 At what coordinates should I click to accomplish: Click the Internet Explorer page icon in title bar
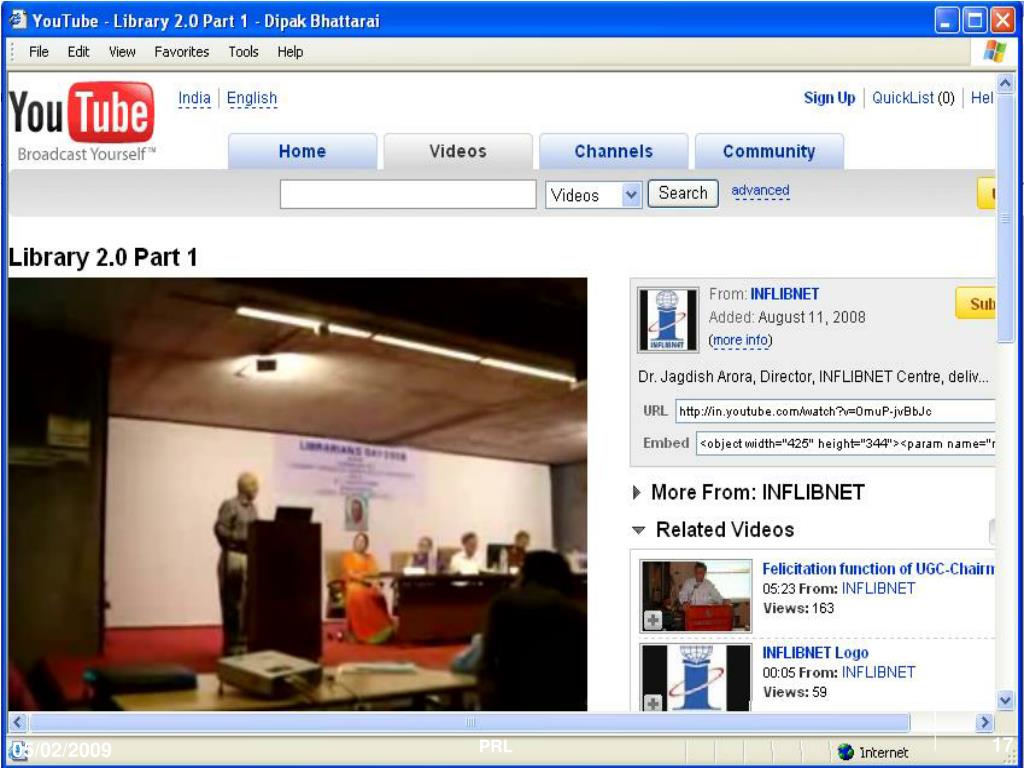coord(18,20)
